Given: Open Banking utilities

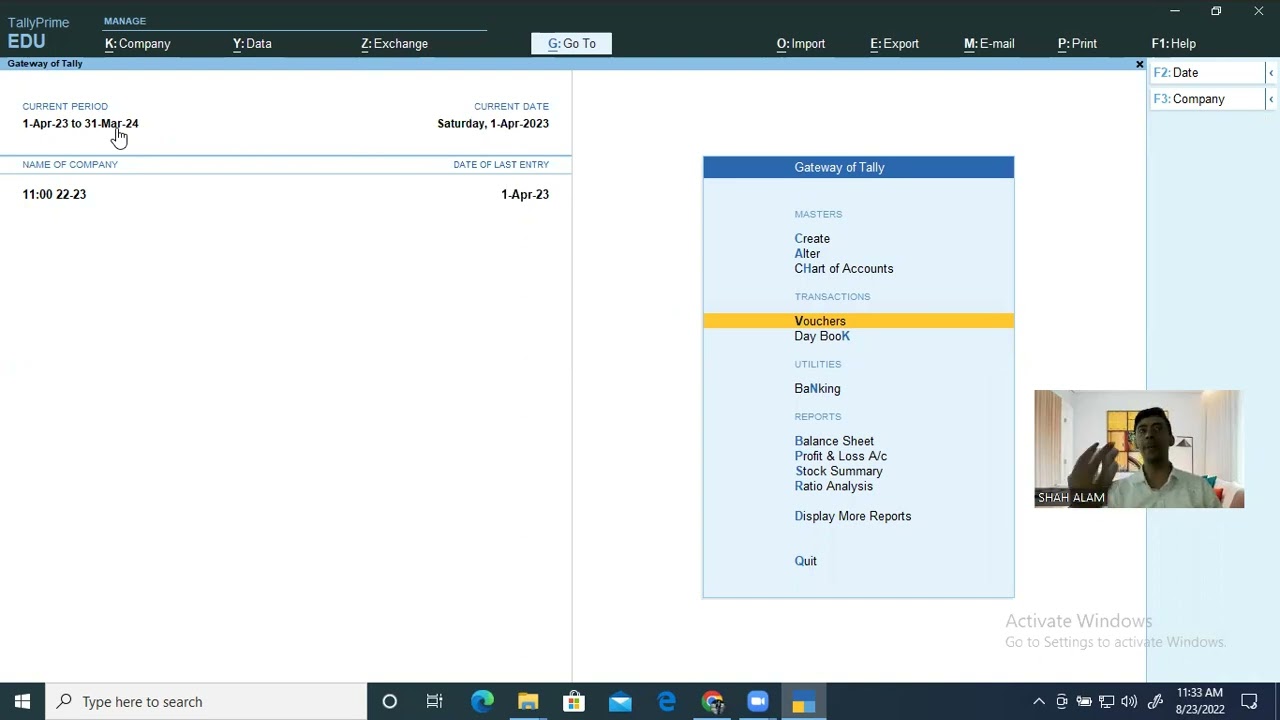Looking at the screenshot, I should tap(817, 389).
